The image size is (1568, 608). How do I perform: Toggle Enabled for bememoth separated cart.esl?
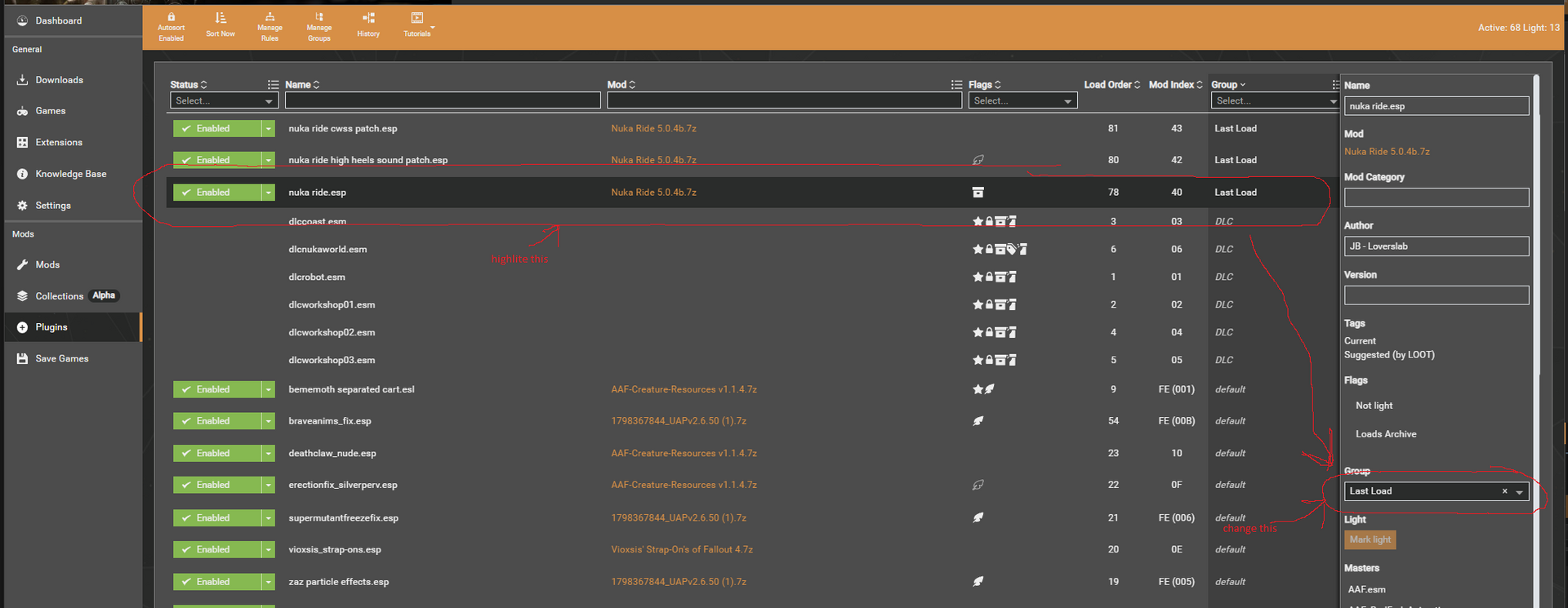[x=216, y=389]
